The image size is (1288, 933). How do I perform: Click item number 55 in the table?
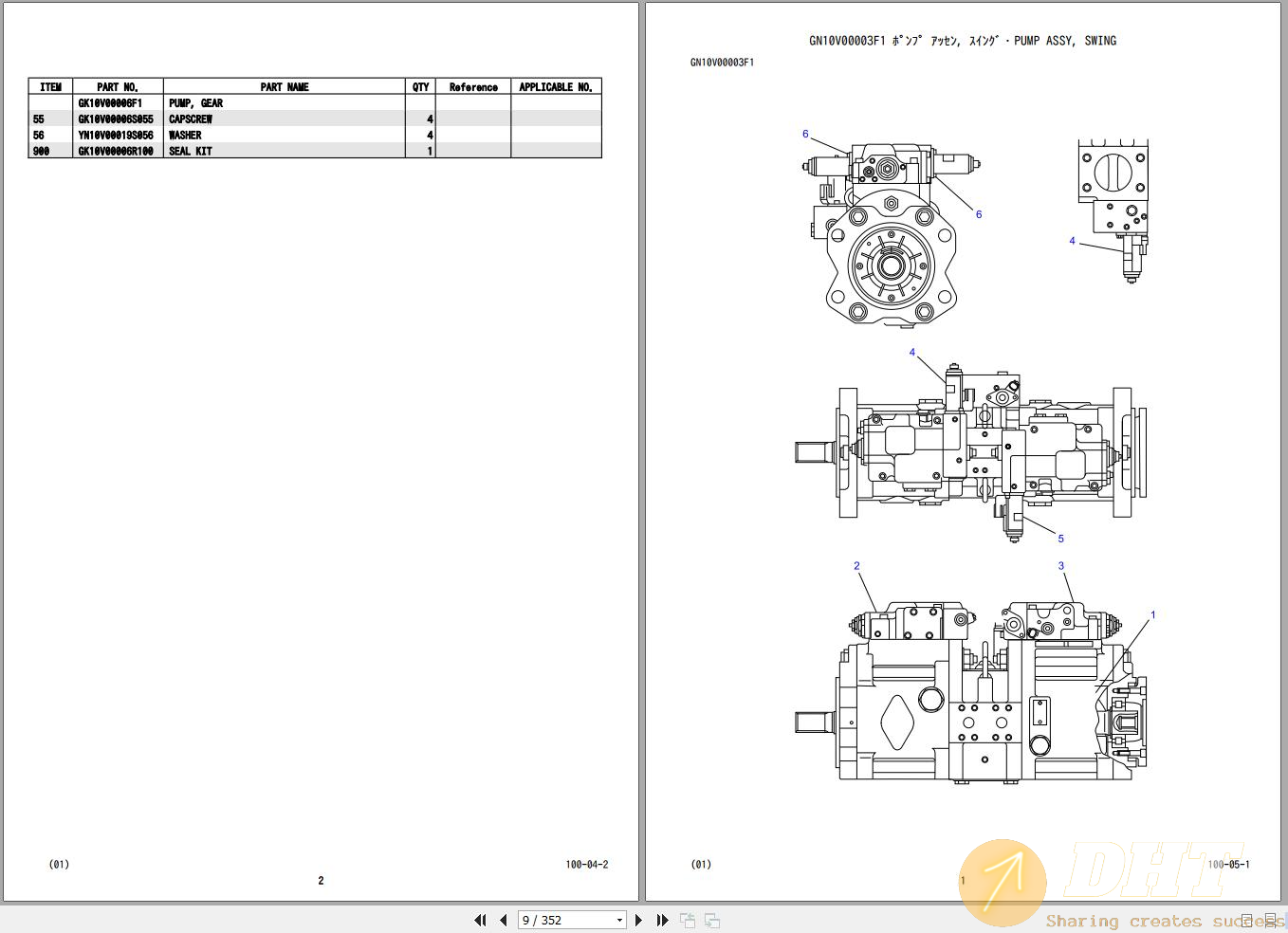(x=39, y=119)
